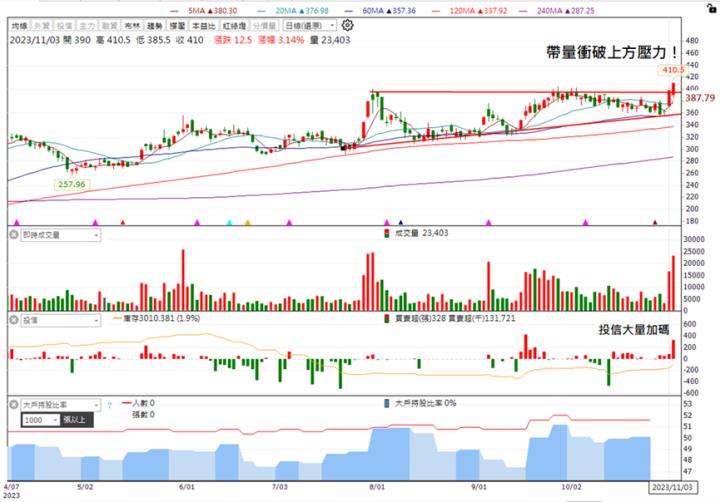The width and height of the screenshot is (720, 502).
Task: Open the 1000 shares threshold dropdown
Action: click(41, 420)
